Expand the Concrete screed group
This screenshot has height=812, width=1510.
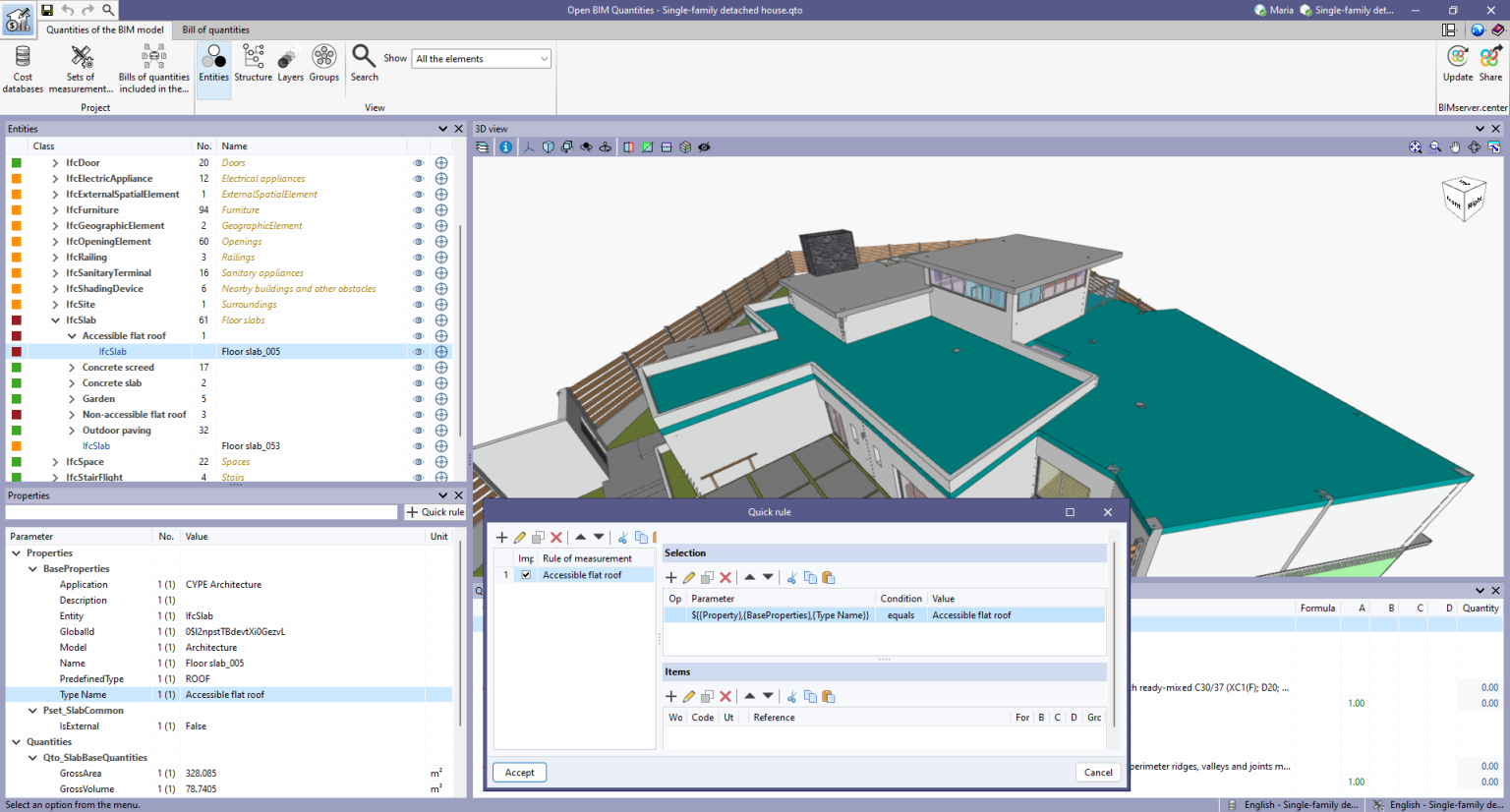(x=70, y=367)
